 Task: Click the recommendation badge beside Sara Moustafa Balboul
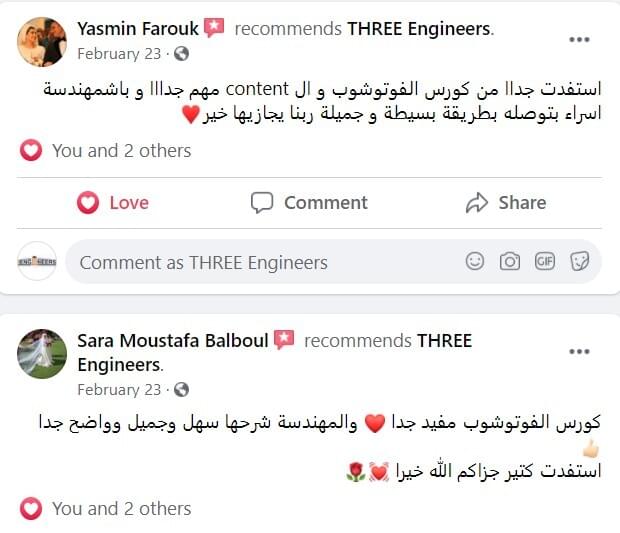pyautogui.click(x=285, y=340)
